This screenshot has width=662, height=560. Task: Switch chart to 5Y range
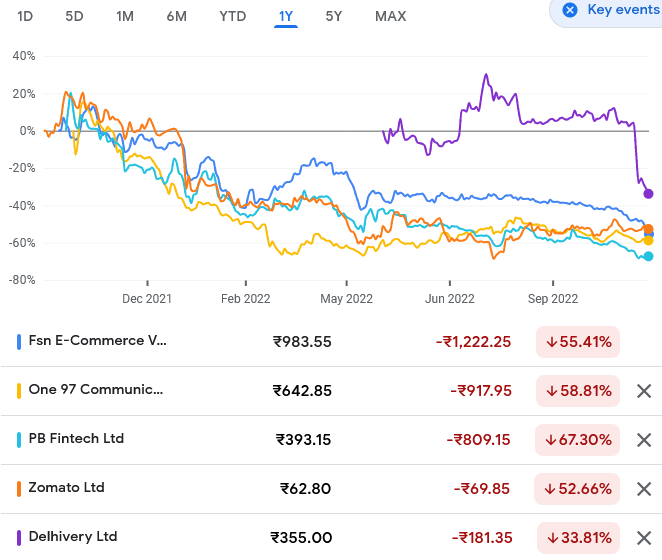coord(334,16)
